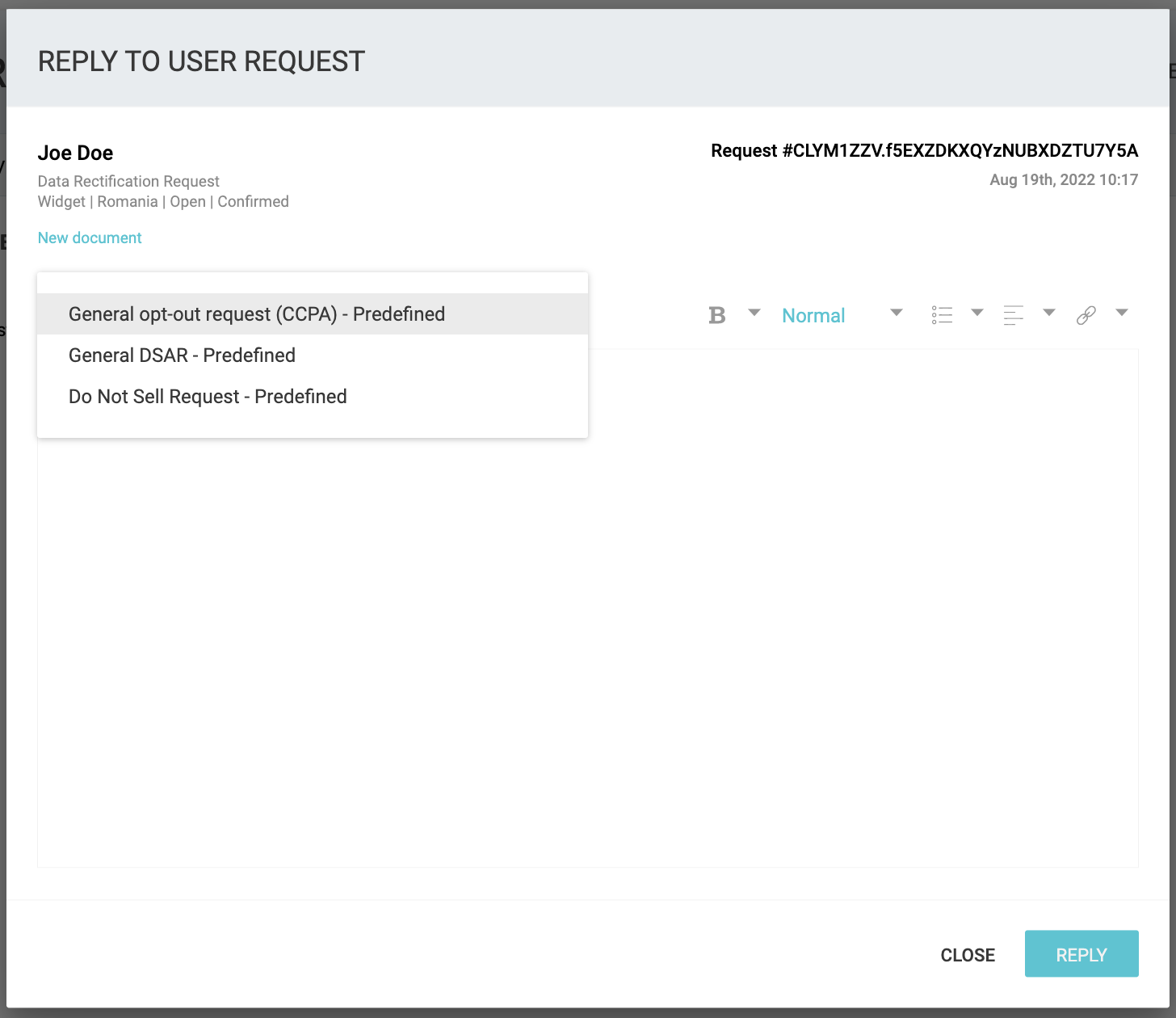The width and height of the screenshot is (1176, 1018).
Task: Apply bold formatting with the B icon
Action: tap(716, 315)
